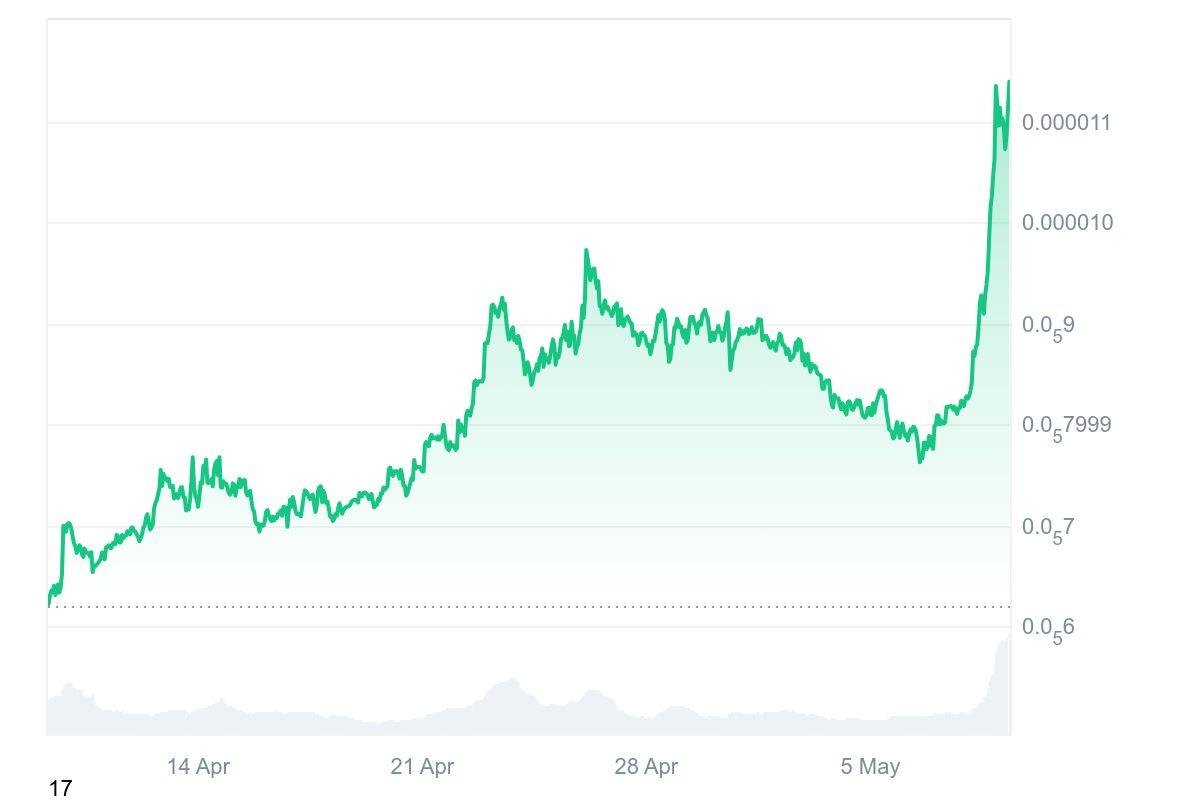Screen dimensions: 1200x800
Task: Click the 0.0₅7999 price axis label
Action: (1066, 426)
